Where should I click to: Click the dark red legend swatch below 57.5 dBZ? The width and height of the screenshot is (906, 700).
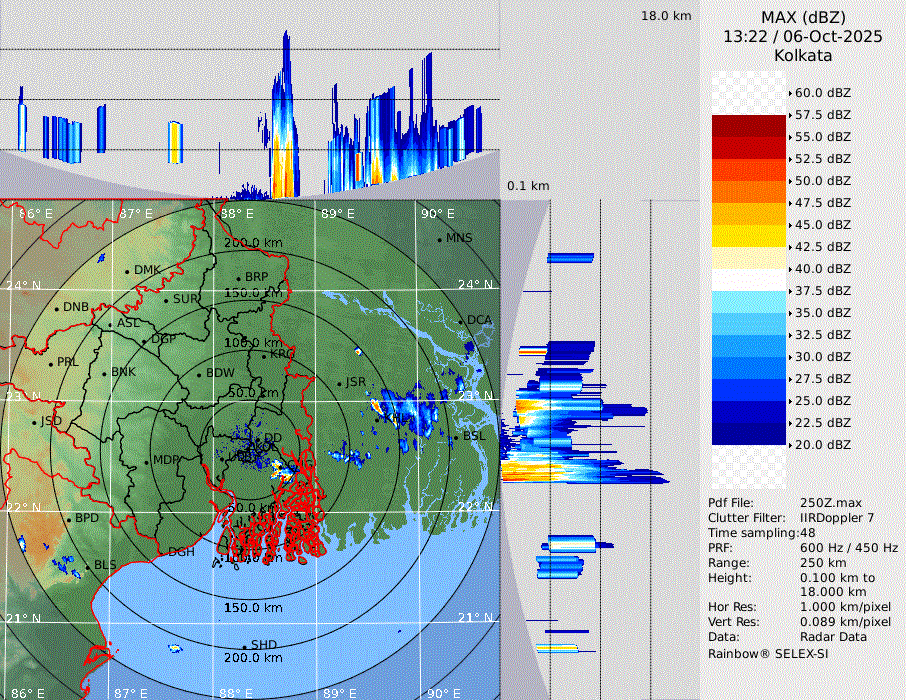point(748,126)
